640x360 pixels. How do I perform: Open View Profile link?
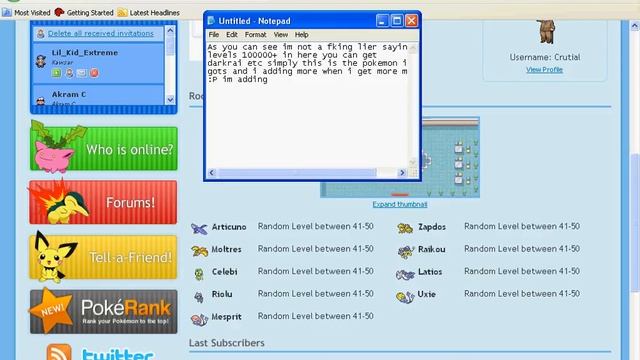(x=544, y=70)
